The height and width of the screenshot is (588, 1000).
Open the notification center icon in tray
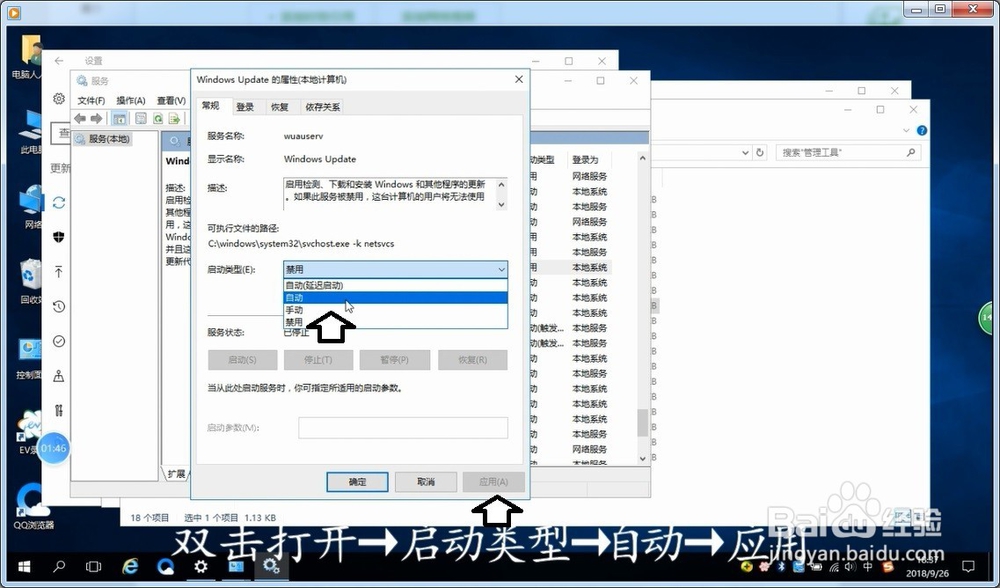pyautogui.click(x=968, y=566)
